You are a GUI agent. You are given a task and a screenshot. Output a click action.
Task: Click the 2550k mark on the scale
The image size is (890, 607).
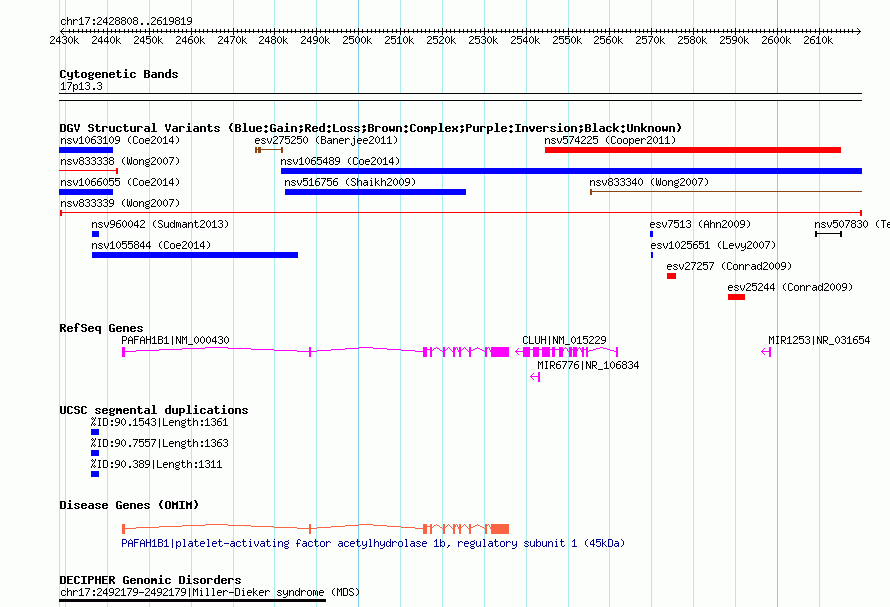[x=567, y=40]
